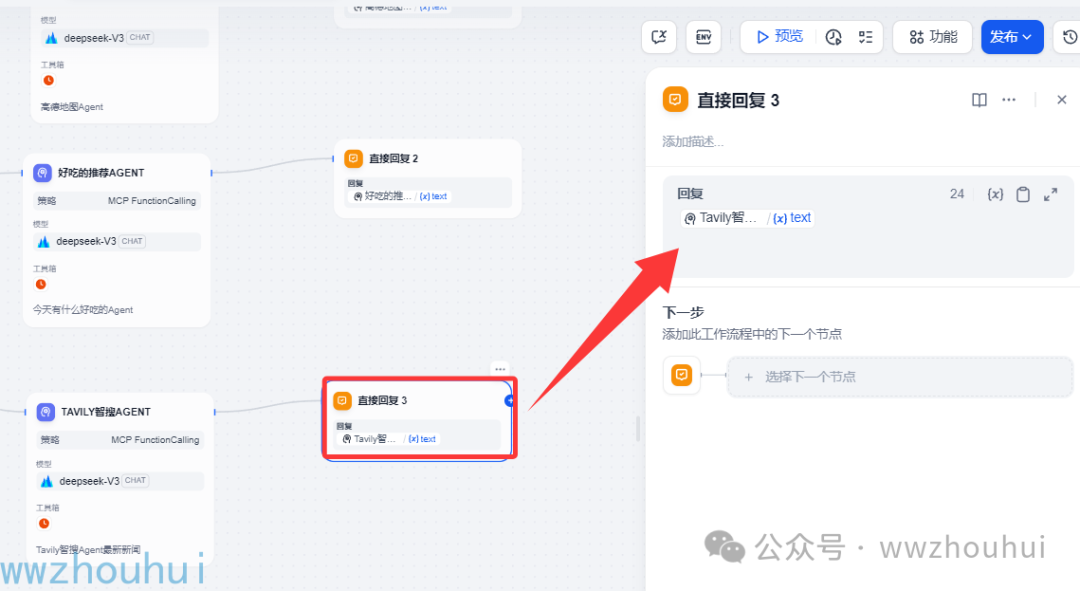This screenshot has width=1080, height=591.
Task: Click the tool icon in the top agent node
Action: click(48, 80)
